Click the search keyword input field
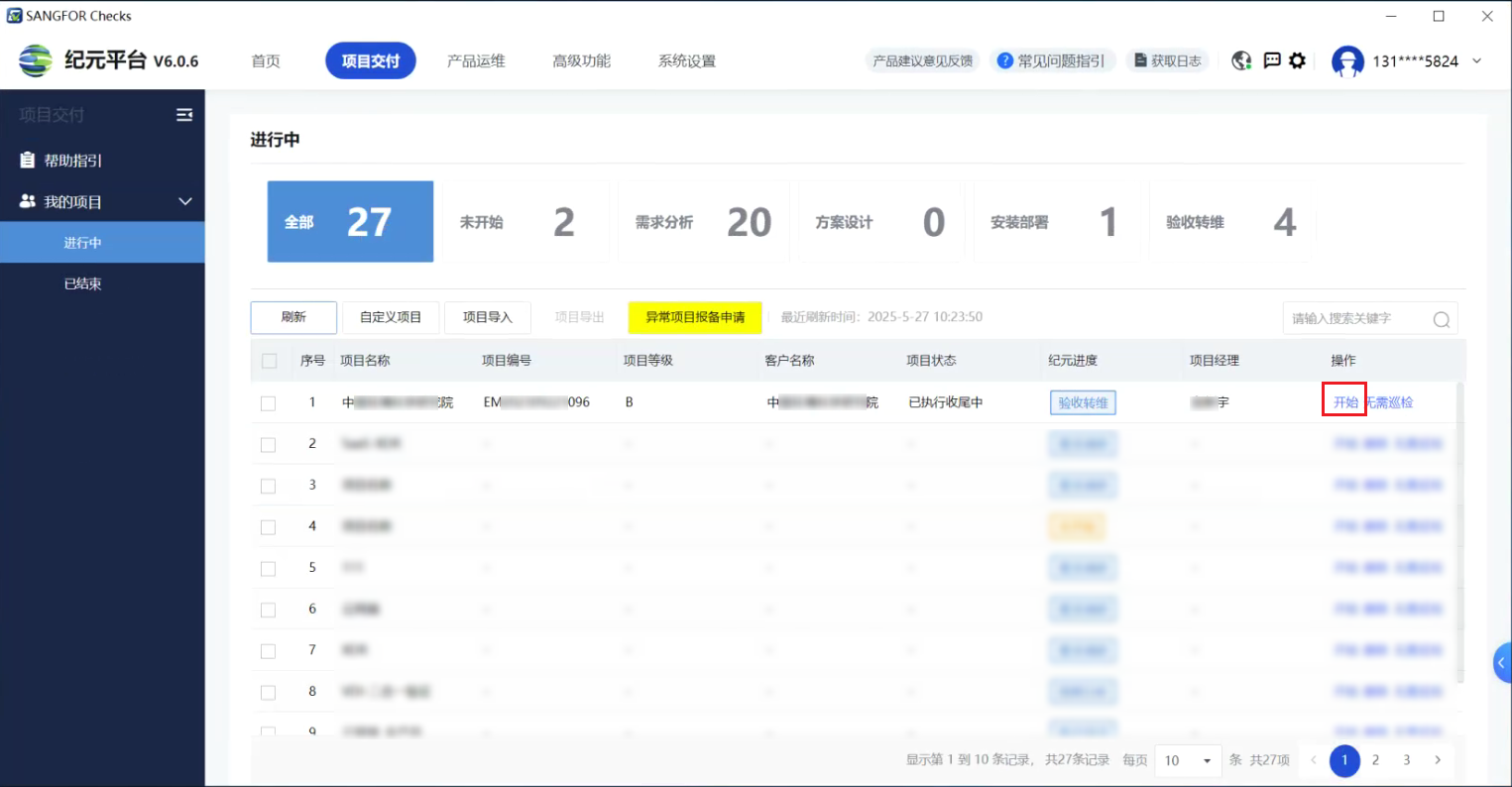This screenshot has height=787, width=1512. (x=1358, y=319)
